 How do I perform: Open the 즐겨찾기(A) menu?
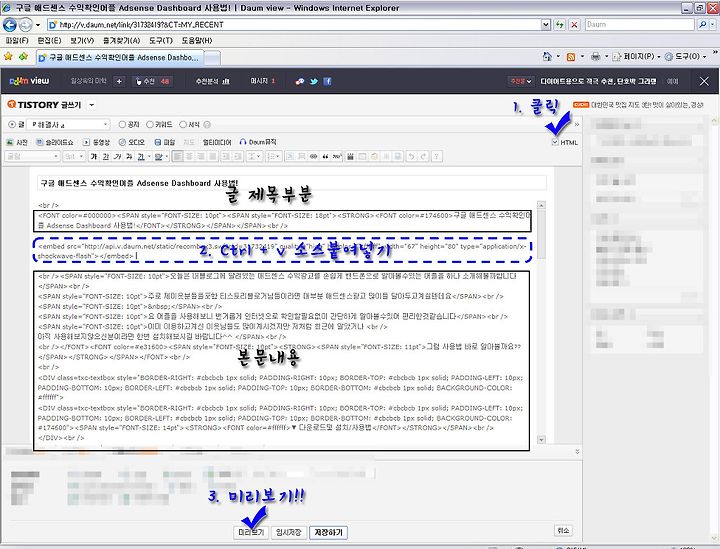[121, 40]
